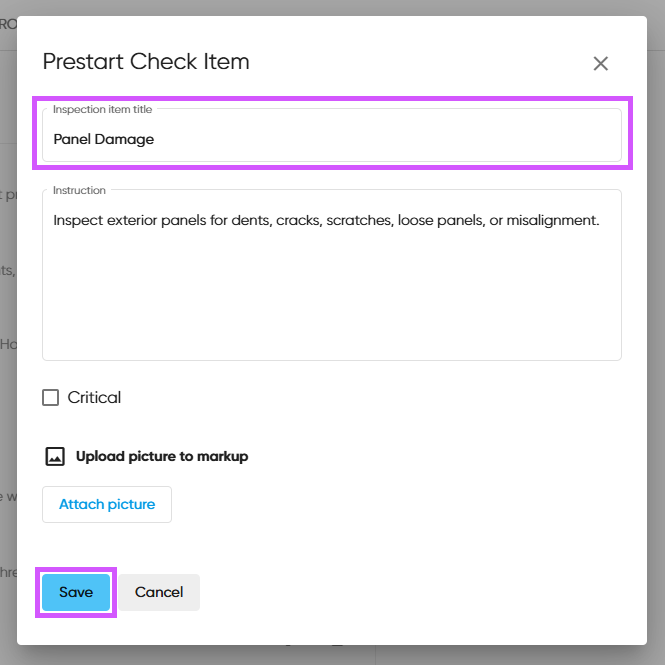Click the dimmed backdrop left of the dialog

[x=7, y=400]
